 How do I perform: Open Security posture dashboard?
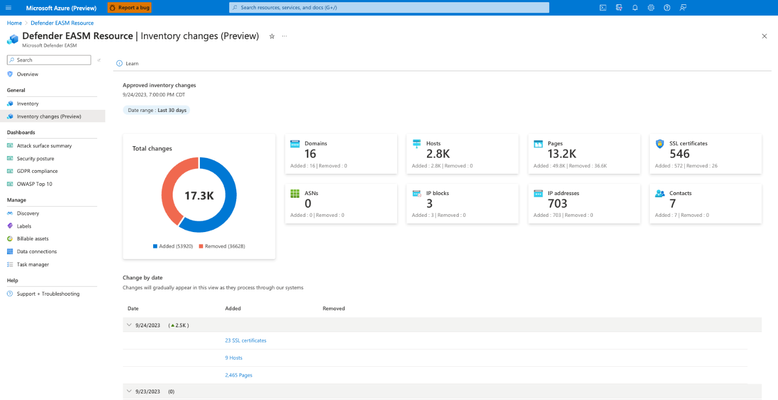tap(35, 159)
